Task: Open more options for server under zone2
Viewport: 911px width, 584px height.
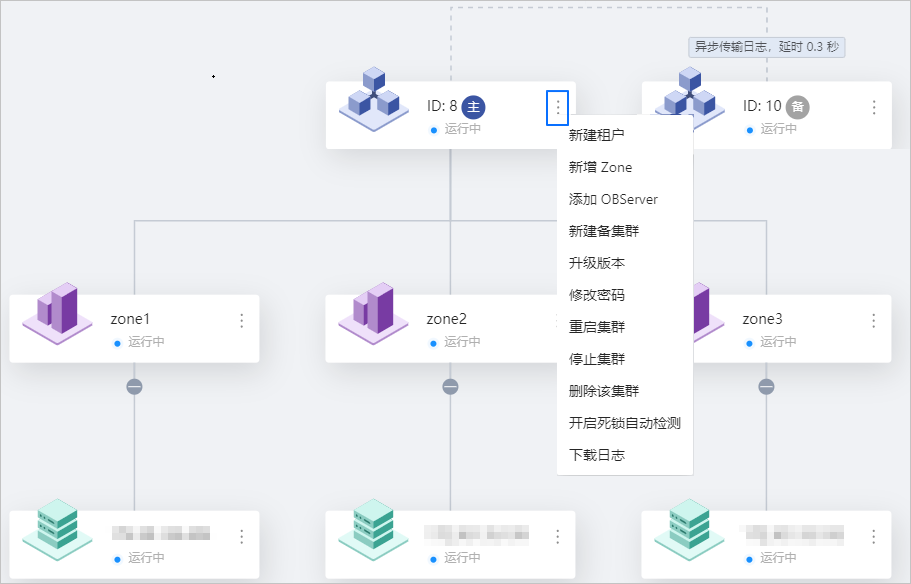Action: [x=558, y=537]
